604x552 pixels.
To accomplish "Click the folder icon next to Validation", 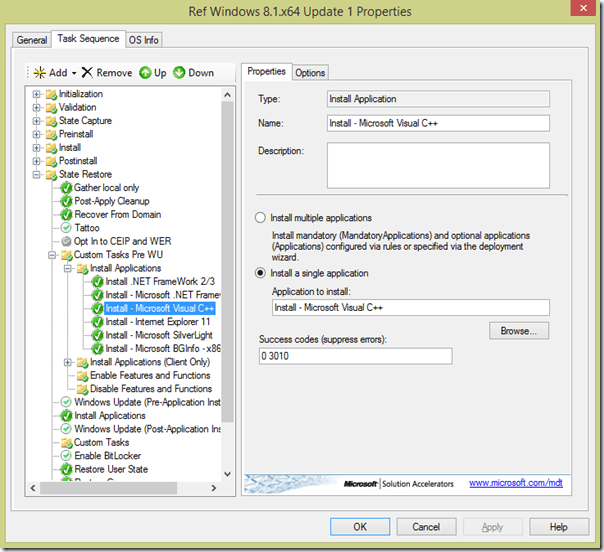I will click(x=51, y=107).
